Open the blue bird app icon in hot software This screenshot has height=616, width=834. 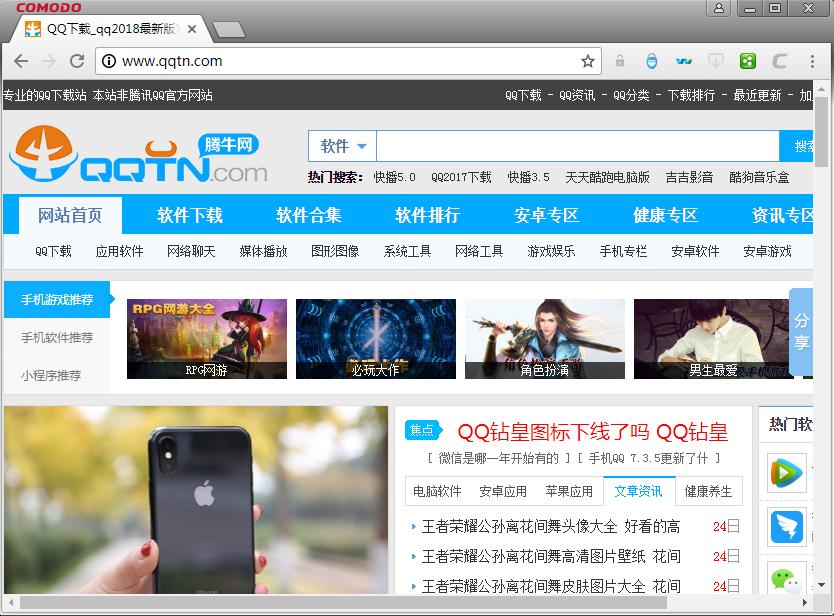tap(787, 527)
